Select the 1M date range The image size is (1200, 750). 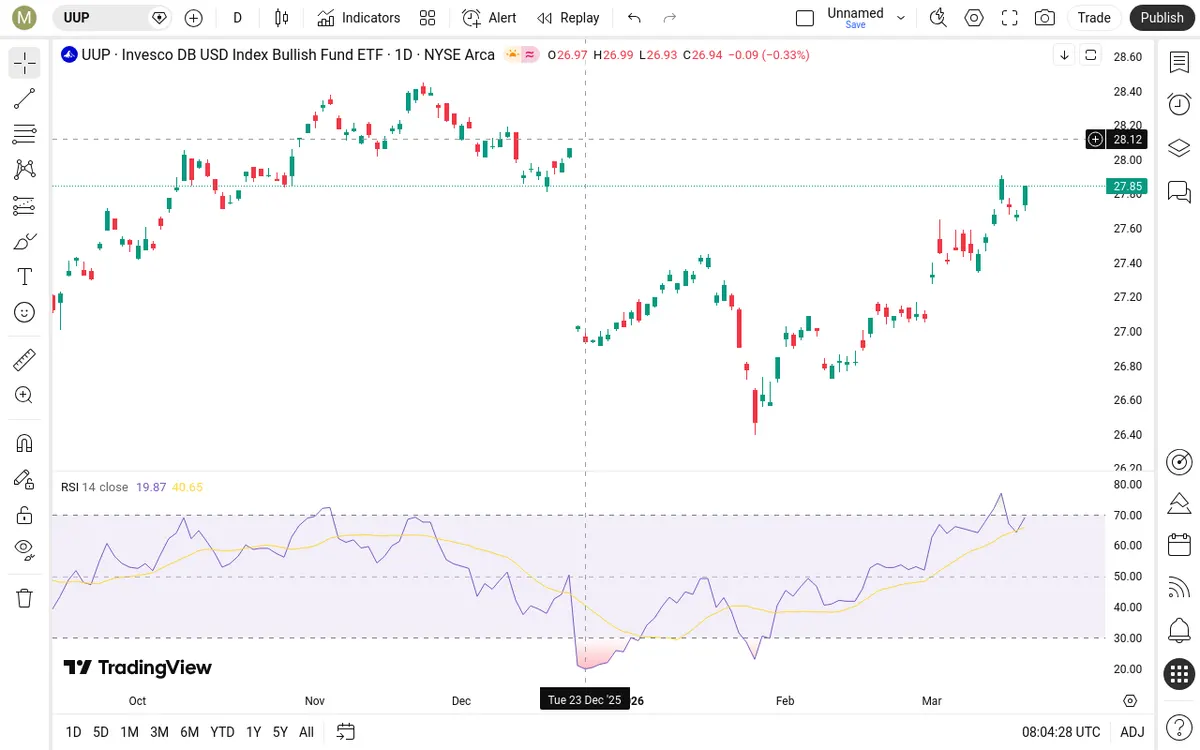pyautogui.click(x=129, y=732)
